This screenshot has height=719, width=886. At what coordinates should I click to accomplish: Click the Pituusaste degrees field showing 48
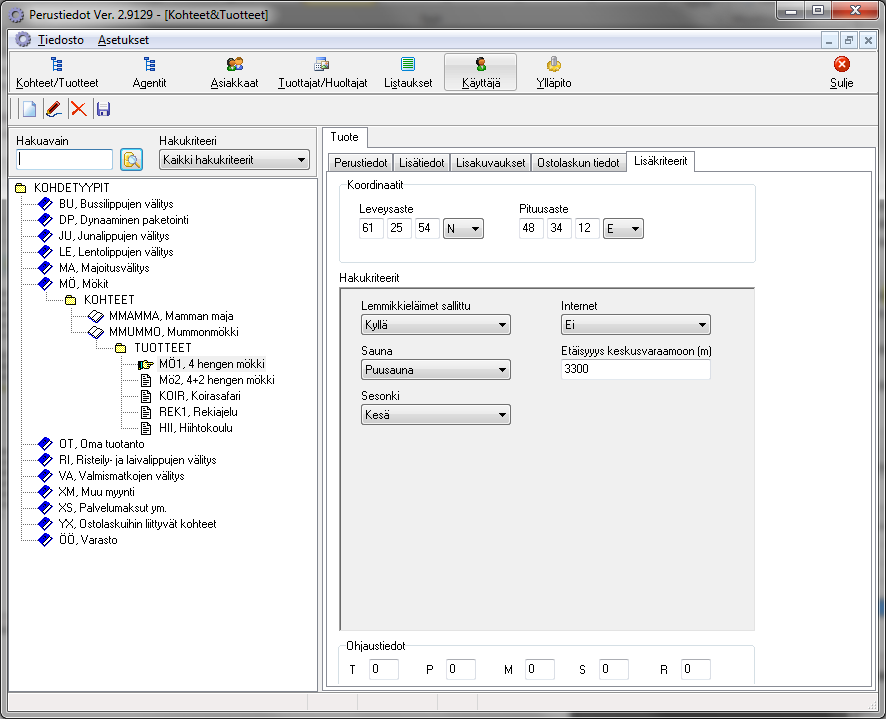tap(531, 228)
